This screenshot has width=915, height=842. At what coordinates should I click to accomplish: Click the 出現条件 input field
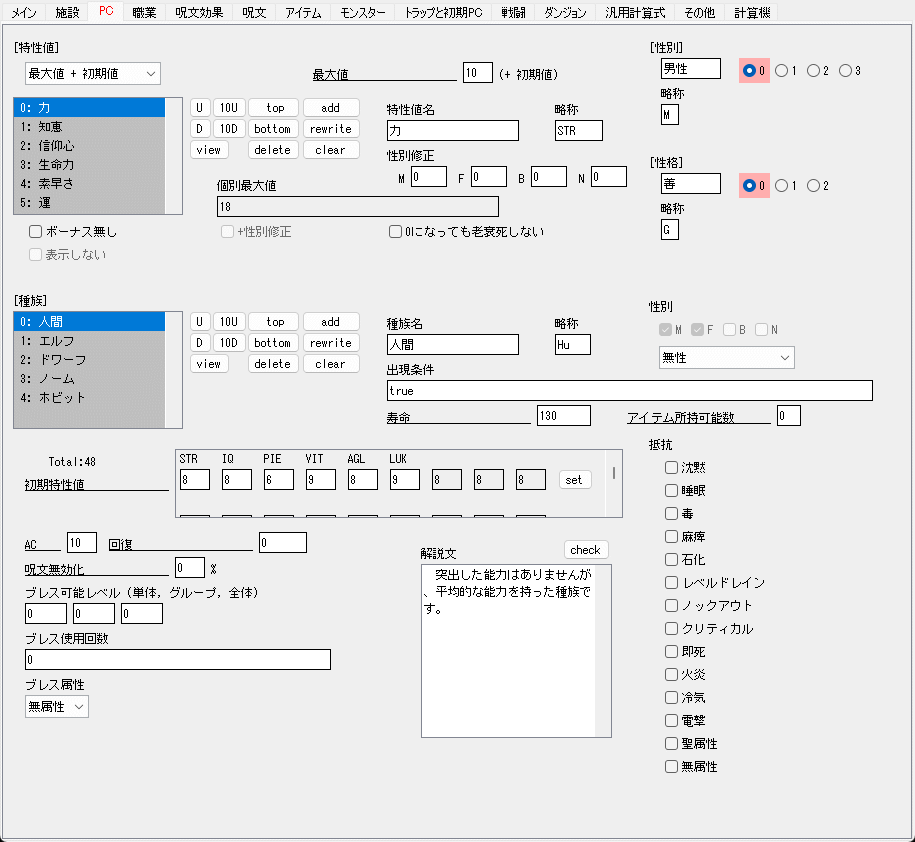click(630, 391)
